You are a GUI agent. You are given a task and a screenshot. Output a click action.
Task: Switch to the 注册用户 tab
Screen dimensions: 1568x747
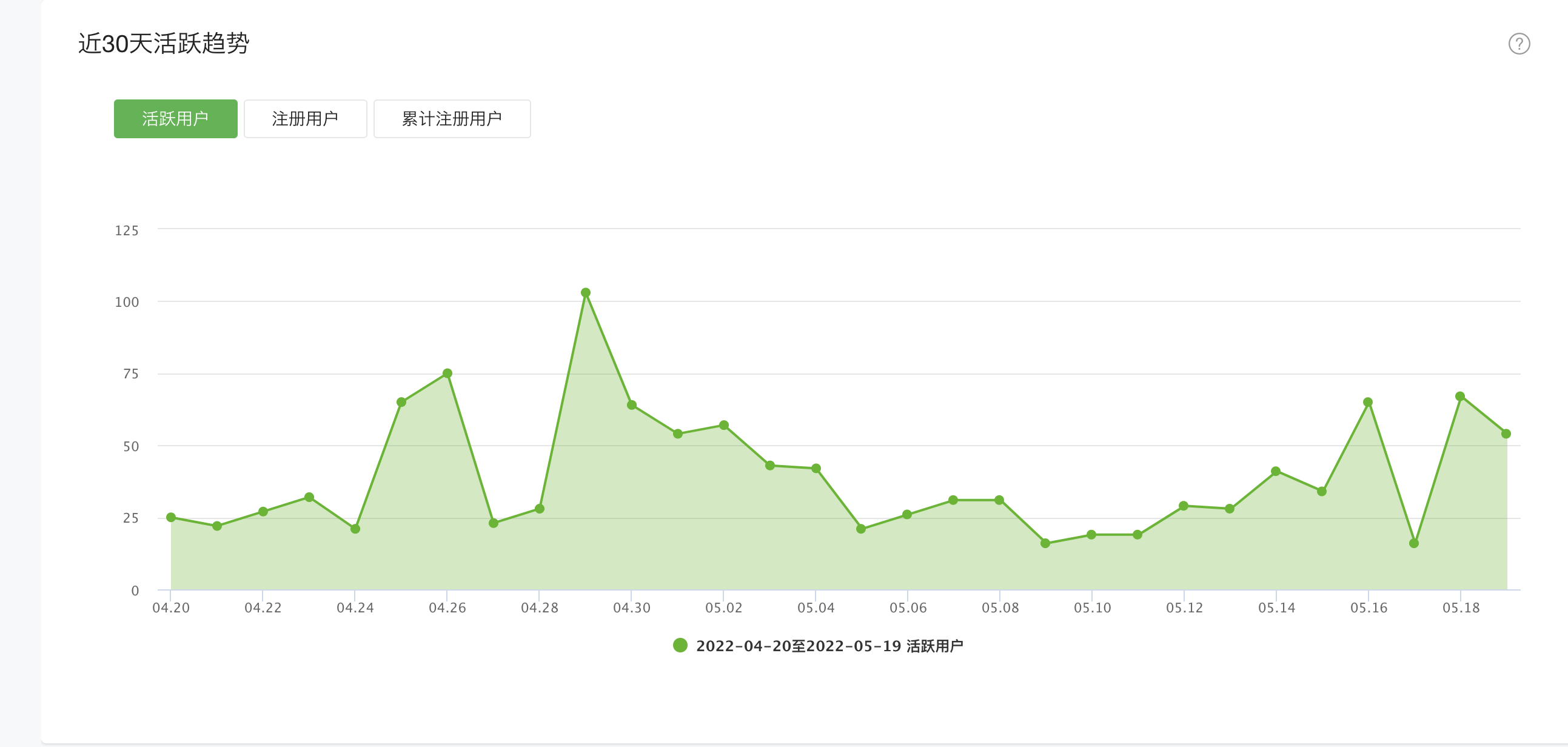click(305, 119)
